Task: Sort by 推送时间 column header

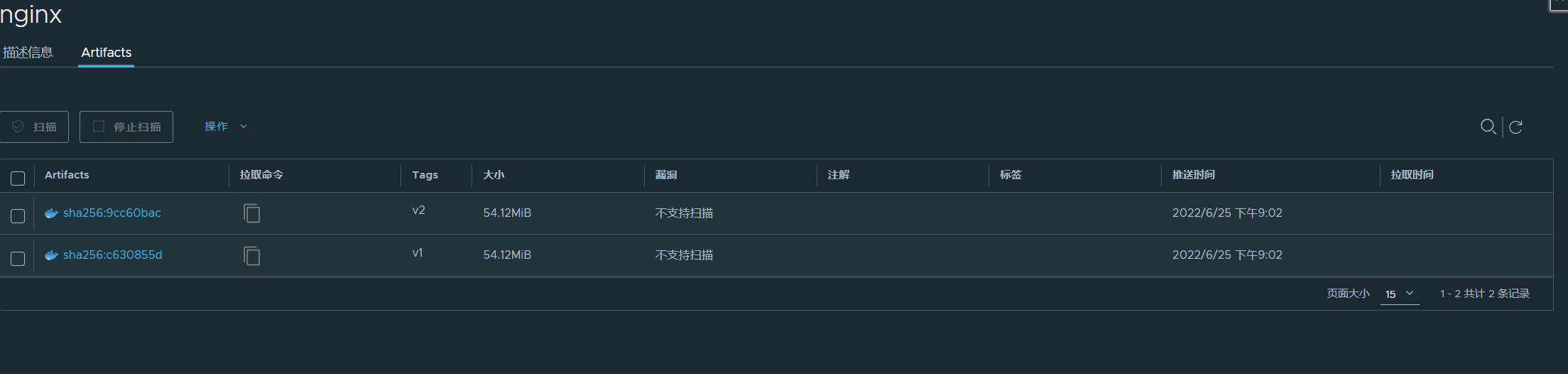Action: 1193,175
